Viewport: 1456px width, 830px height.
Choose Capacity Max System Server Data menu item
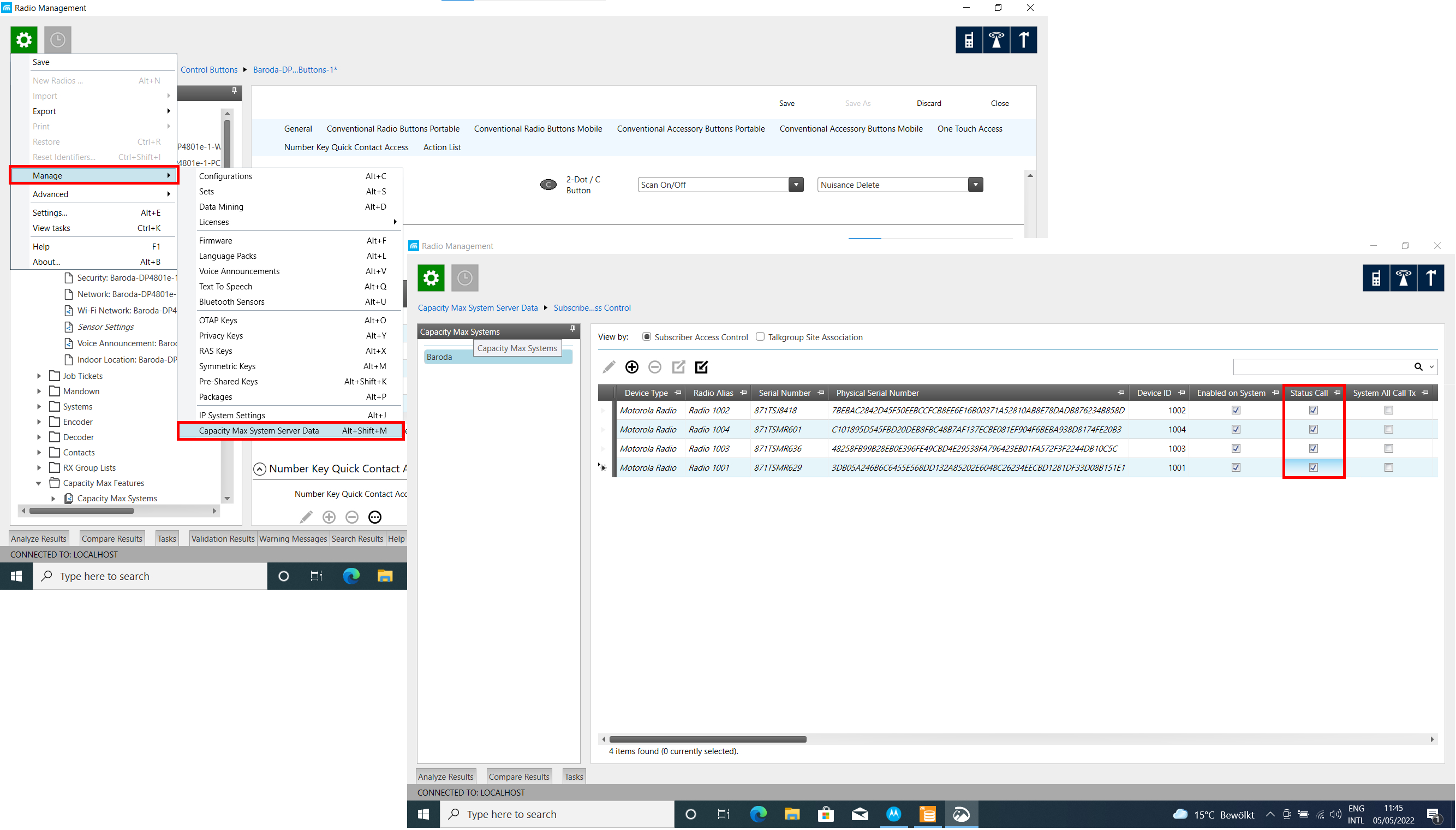(x=259, y=431)
